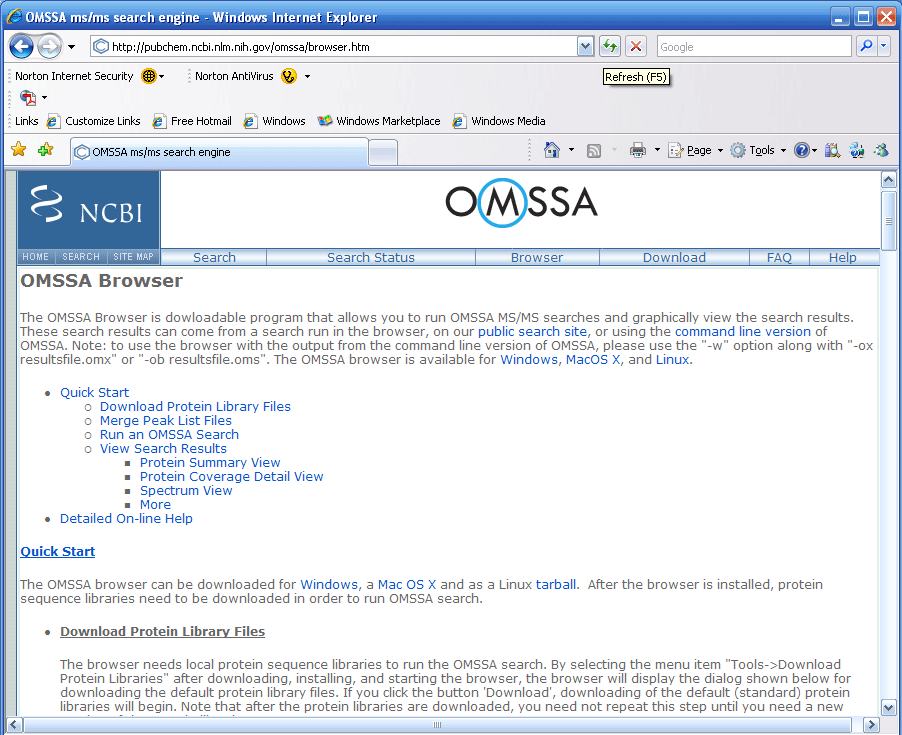Click the Adobe PDF toolbar icon
This screenshot has width=902, height=735.
pos(28,98)
